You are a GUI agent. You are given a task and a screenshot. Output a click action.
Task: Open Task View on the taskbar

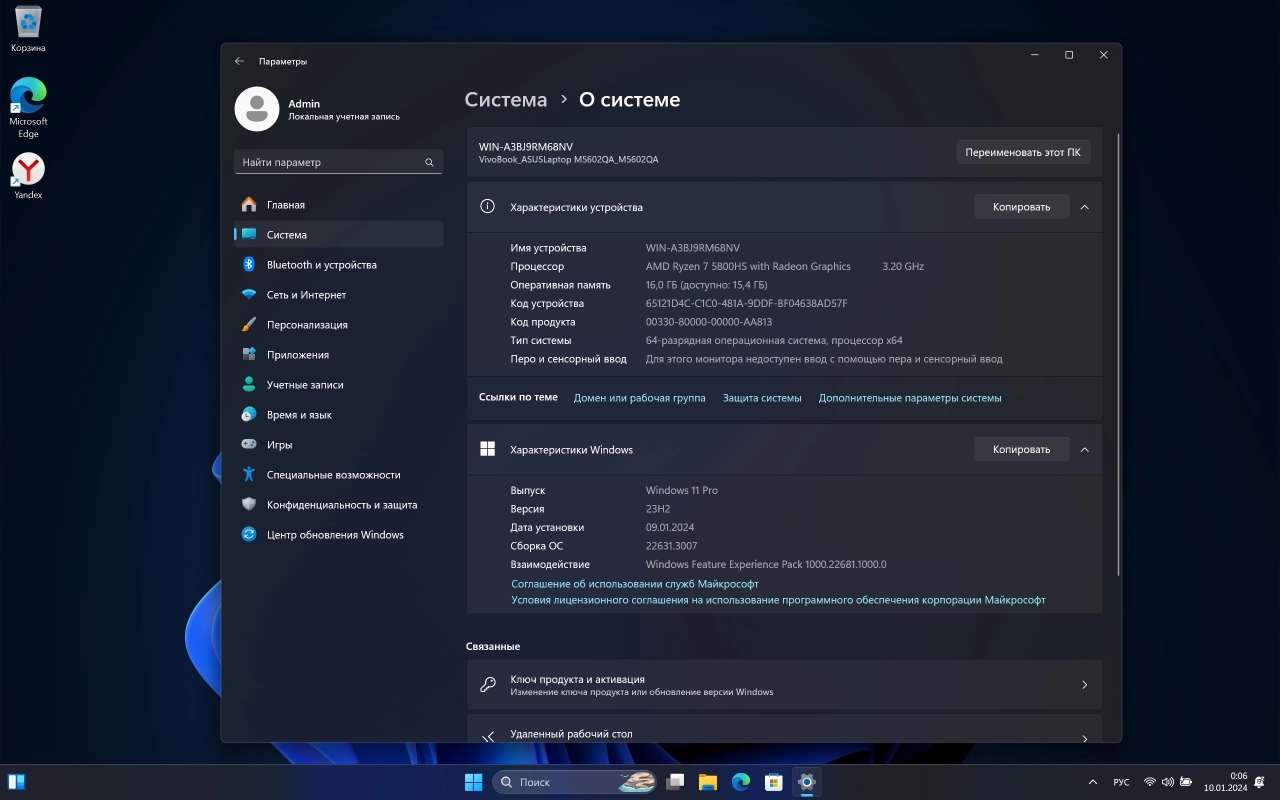[x=676, y=782]
